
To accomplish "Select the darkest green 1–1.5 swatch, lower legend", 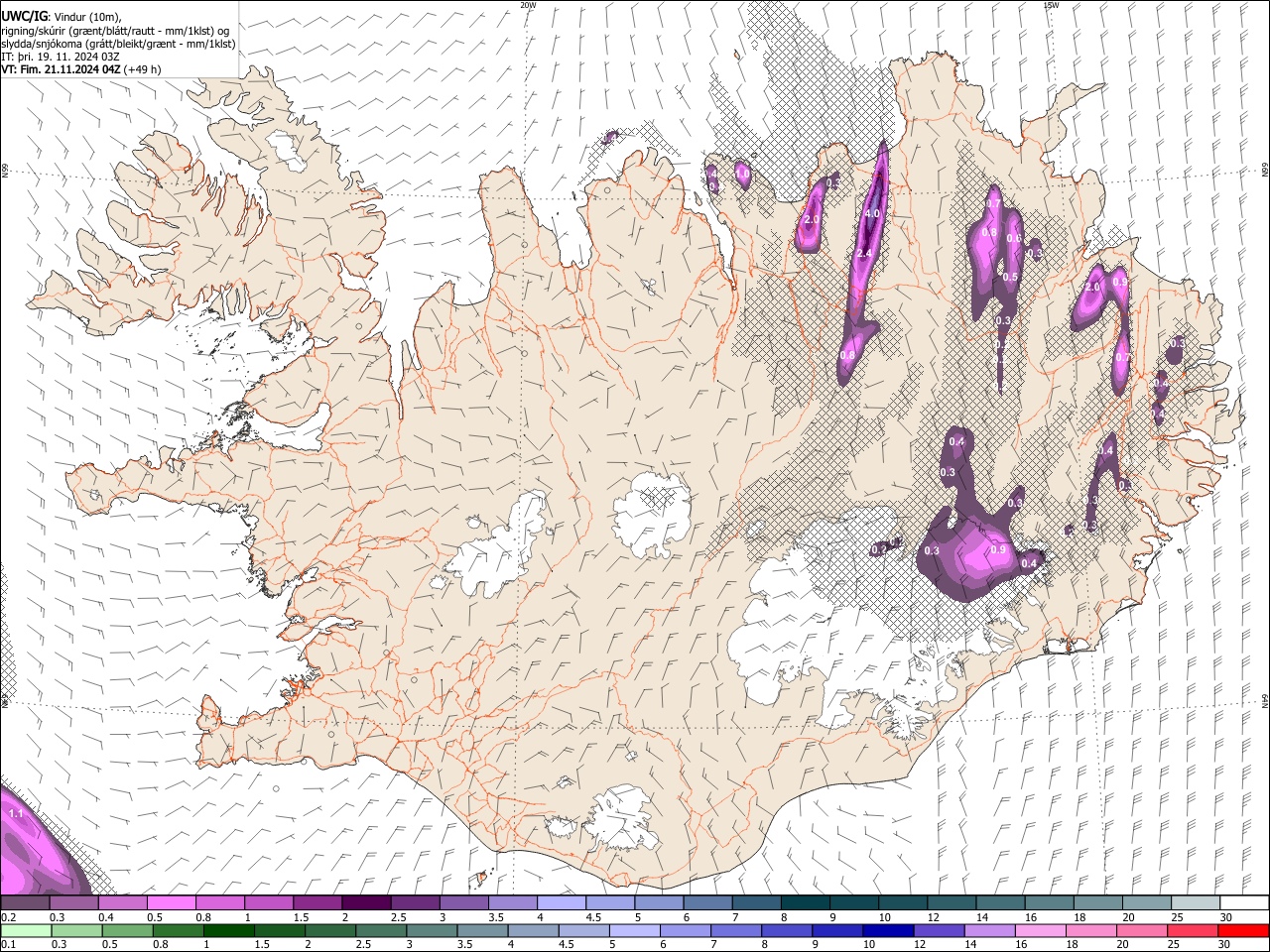I will click(x=228, y=930).
